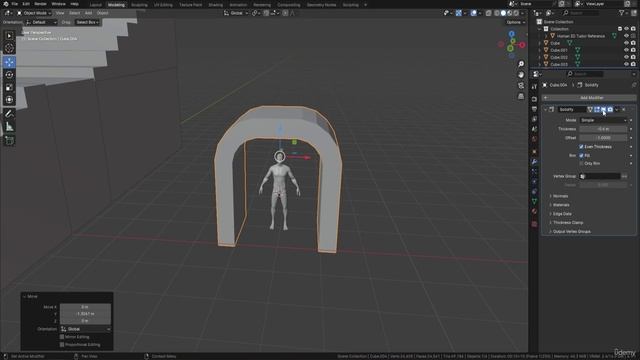Viewport: 640px width, 360px height.
Task: Select the Rotate tool in the toolbar
Action: [9, 75]
